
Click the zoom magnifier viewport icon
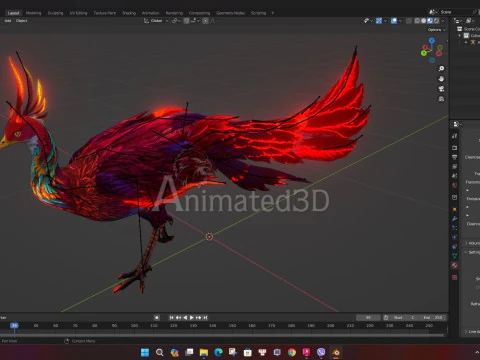[441, 69]
